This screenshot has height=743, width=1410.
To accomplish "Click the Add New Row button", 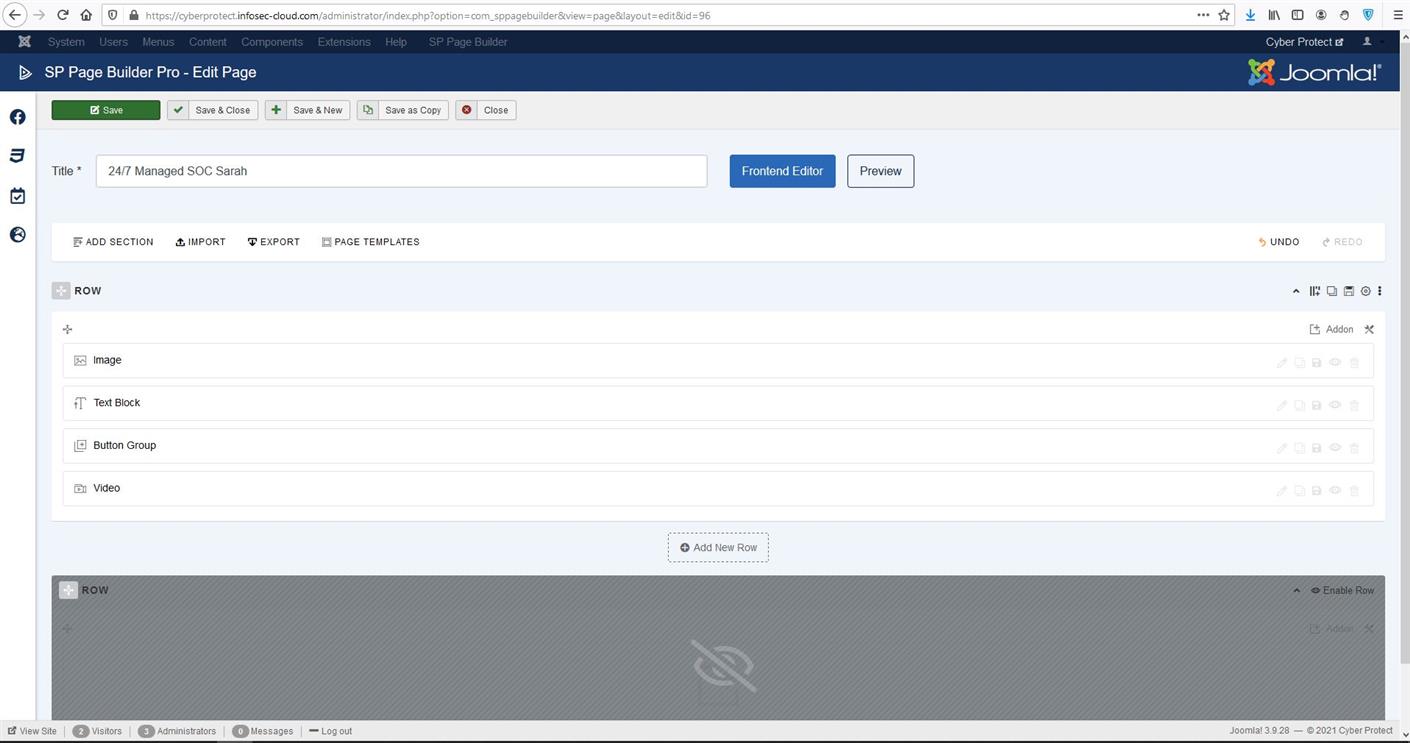I will pos(718,547).
